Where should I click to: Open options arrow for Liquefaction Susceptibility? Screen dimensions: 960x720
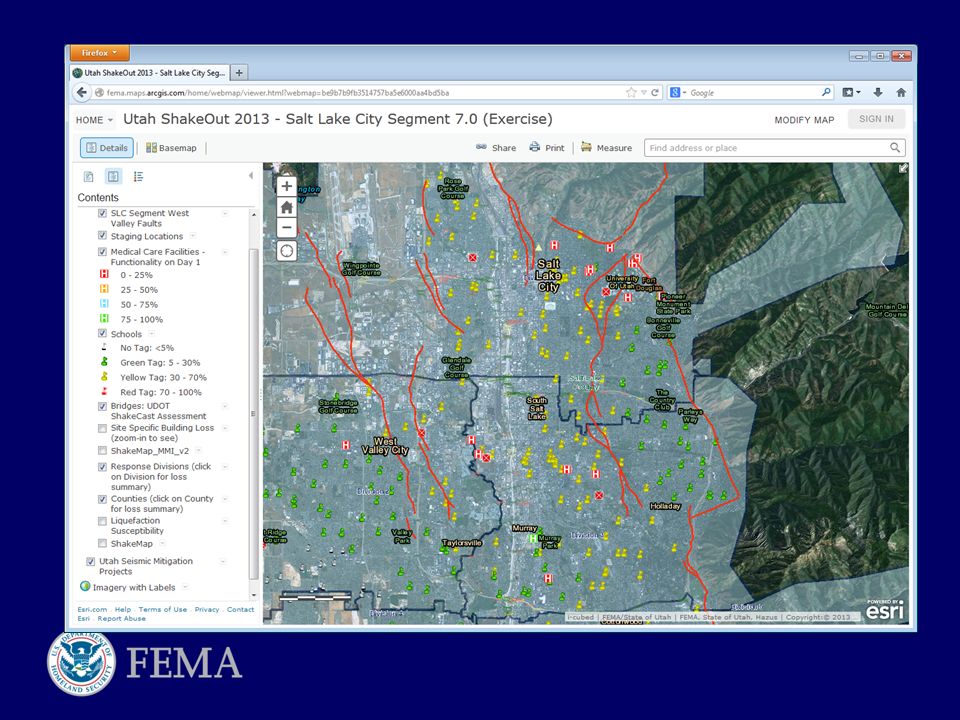click(225, 520)
